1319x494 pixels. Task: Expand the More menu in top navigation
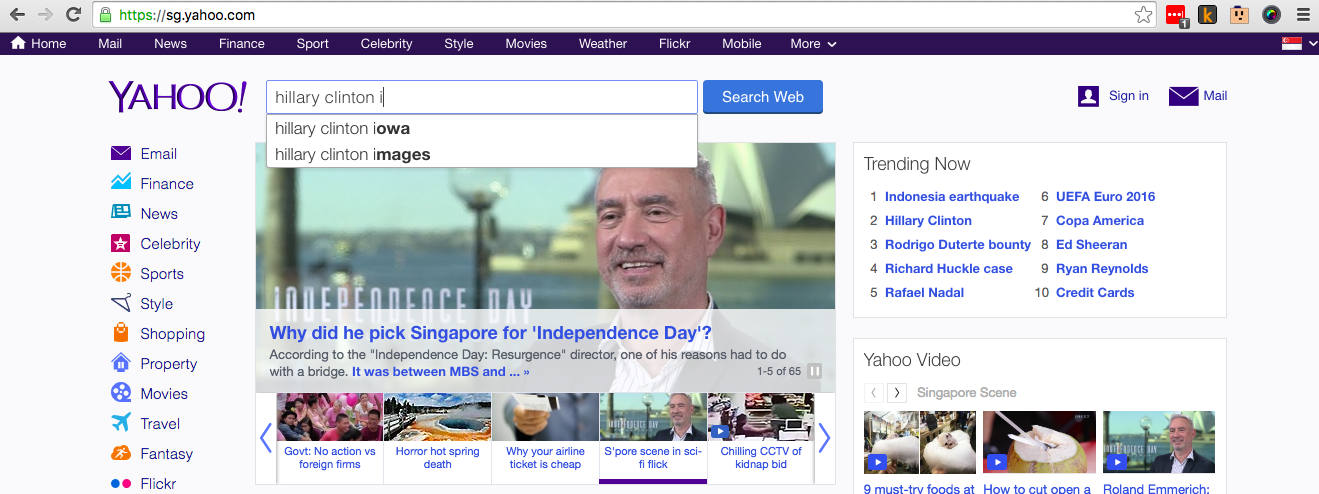pyautogui.click(x=813, y=44)
